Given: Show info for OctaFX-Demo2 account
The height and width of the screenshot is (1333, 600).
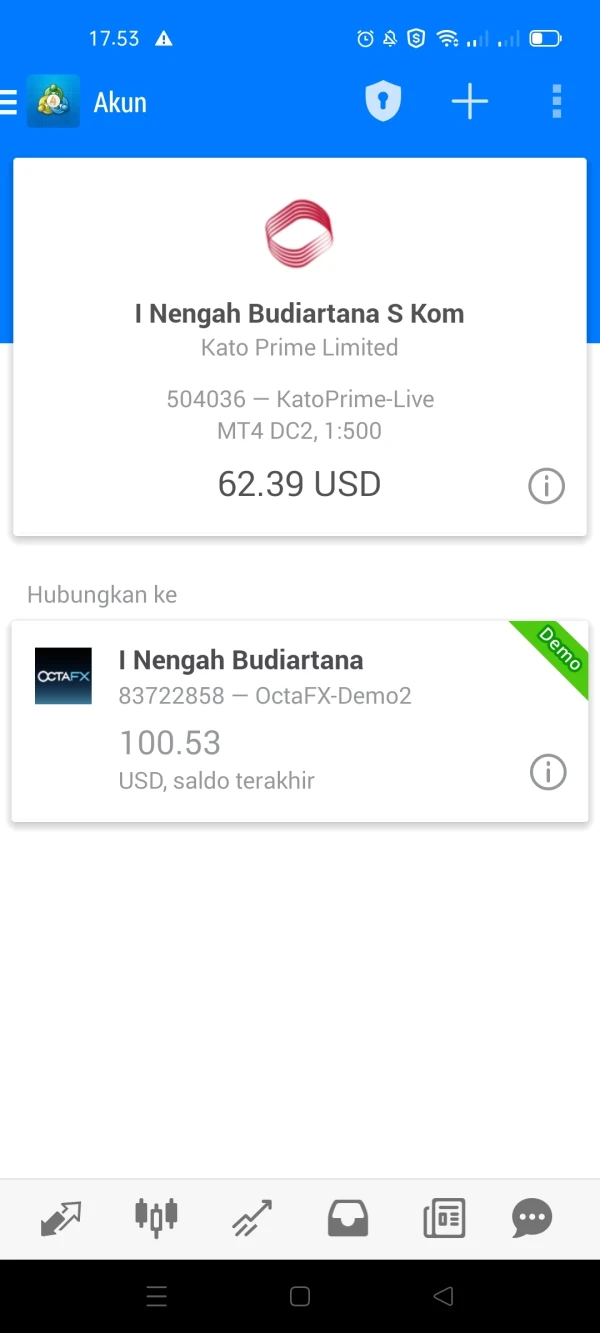Looking at the screenshot, I should tap(547, 772).
